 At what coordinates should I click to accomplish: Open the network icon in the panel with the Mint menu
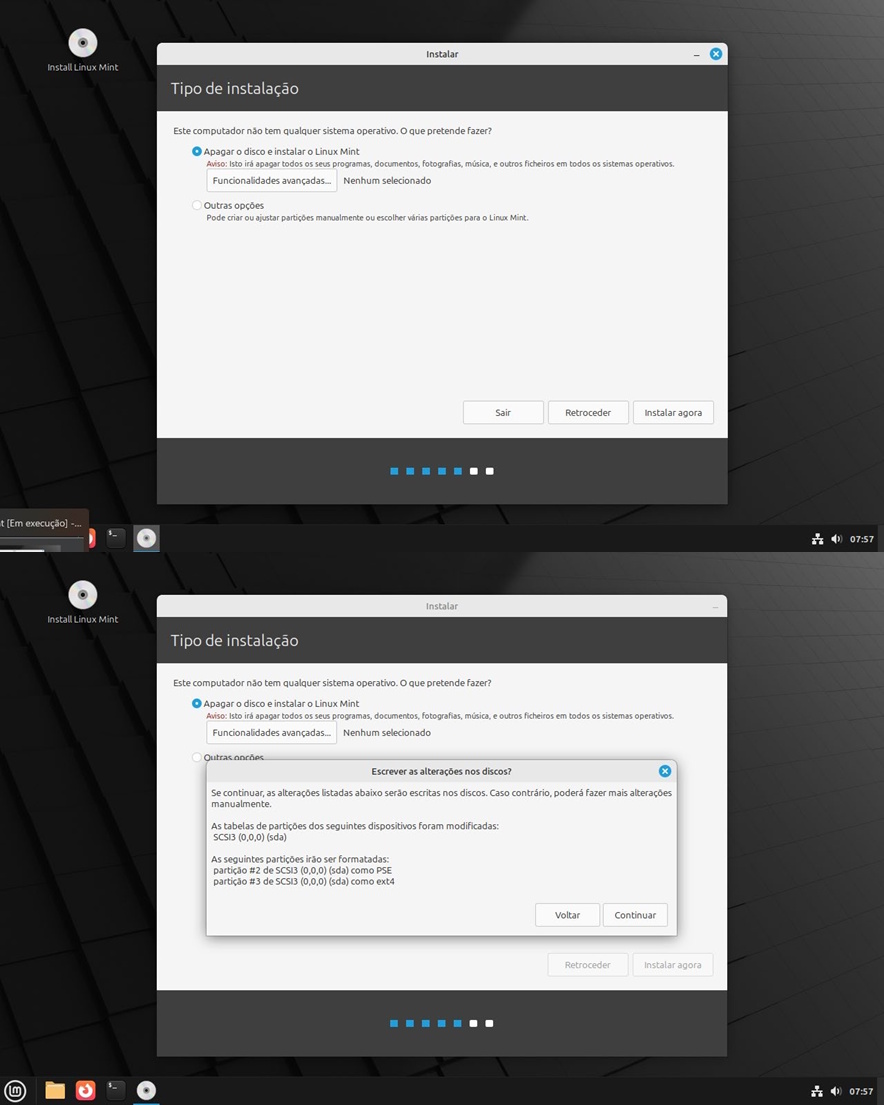coord(817,1091)
